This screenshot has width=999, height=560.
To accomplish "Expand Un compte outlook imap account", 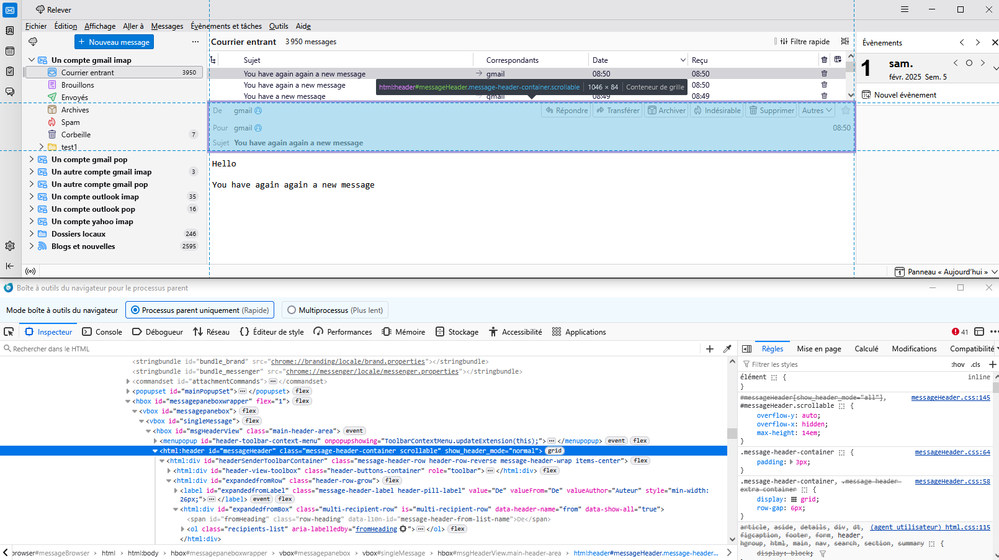I will coord(32,197).
